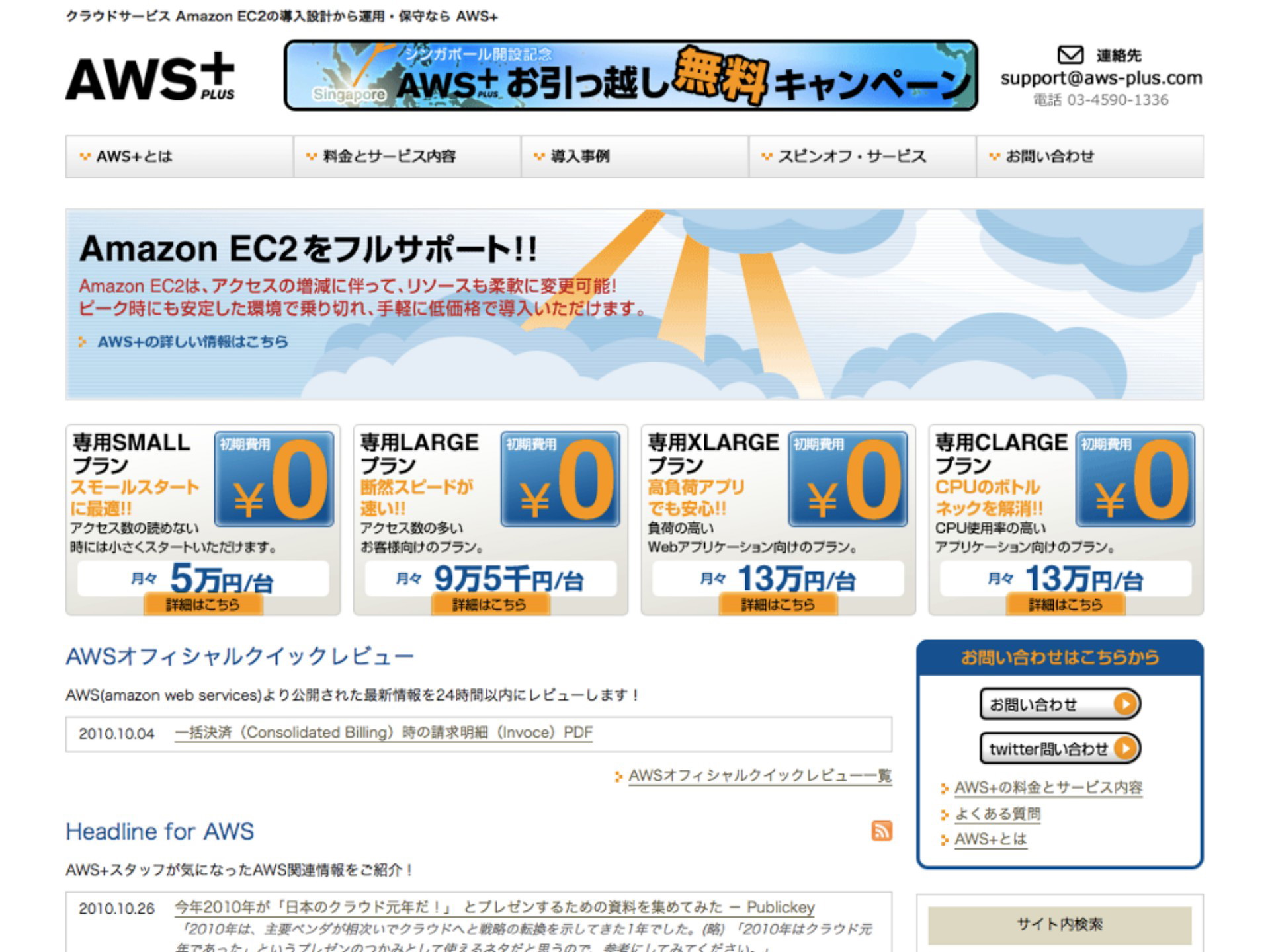Open AWSオフィシャルクイックレビュー一覧 link
Viewport: 1270px width, 952px height.
760,775
